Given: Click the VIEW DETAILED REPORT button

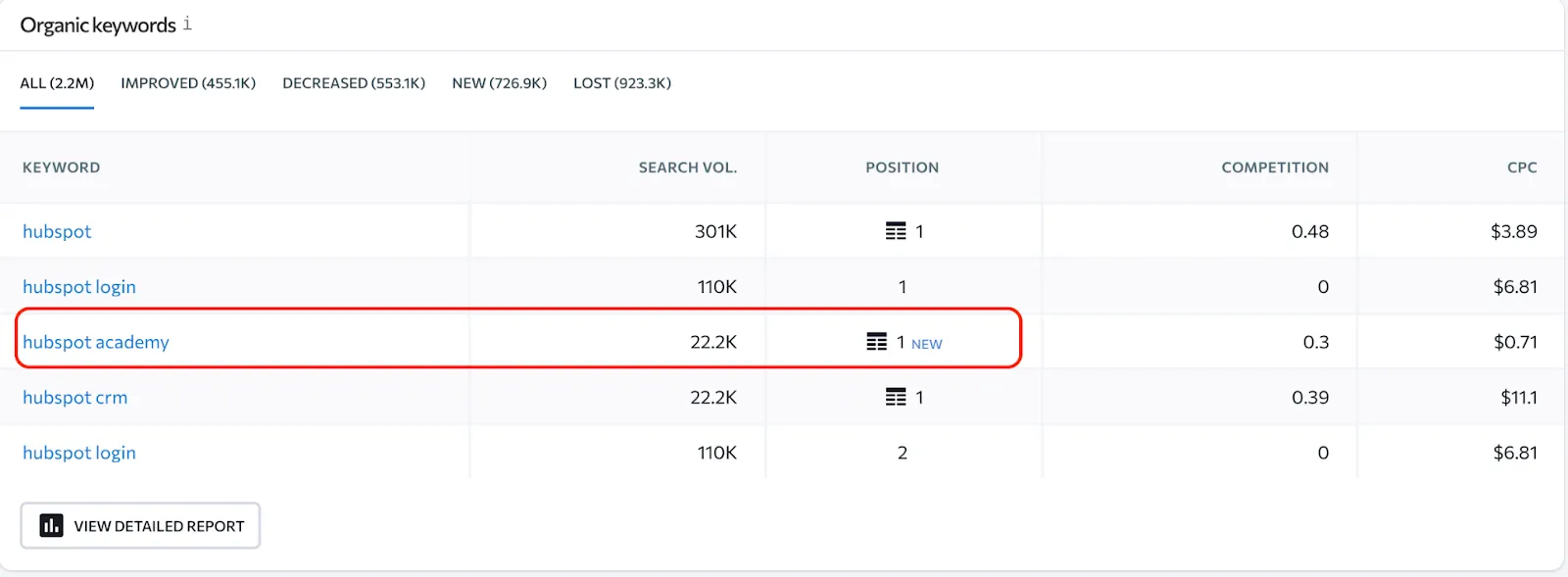Looking at the screenshot, I should coord(140,526).
